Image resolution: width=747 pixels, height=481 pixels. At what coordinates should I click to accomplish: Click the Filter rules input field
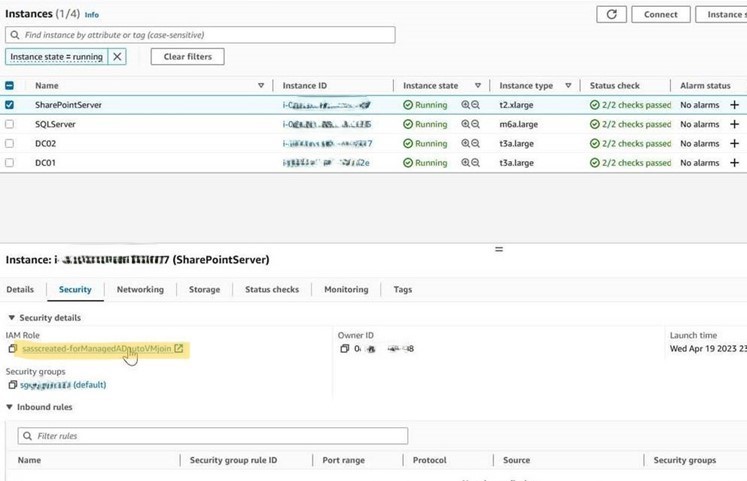[x=213, y=436]
